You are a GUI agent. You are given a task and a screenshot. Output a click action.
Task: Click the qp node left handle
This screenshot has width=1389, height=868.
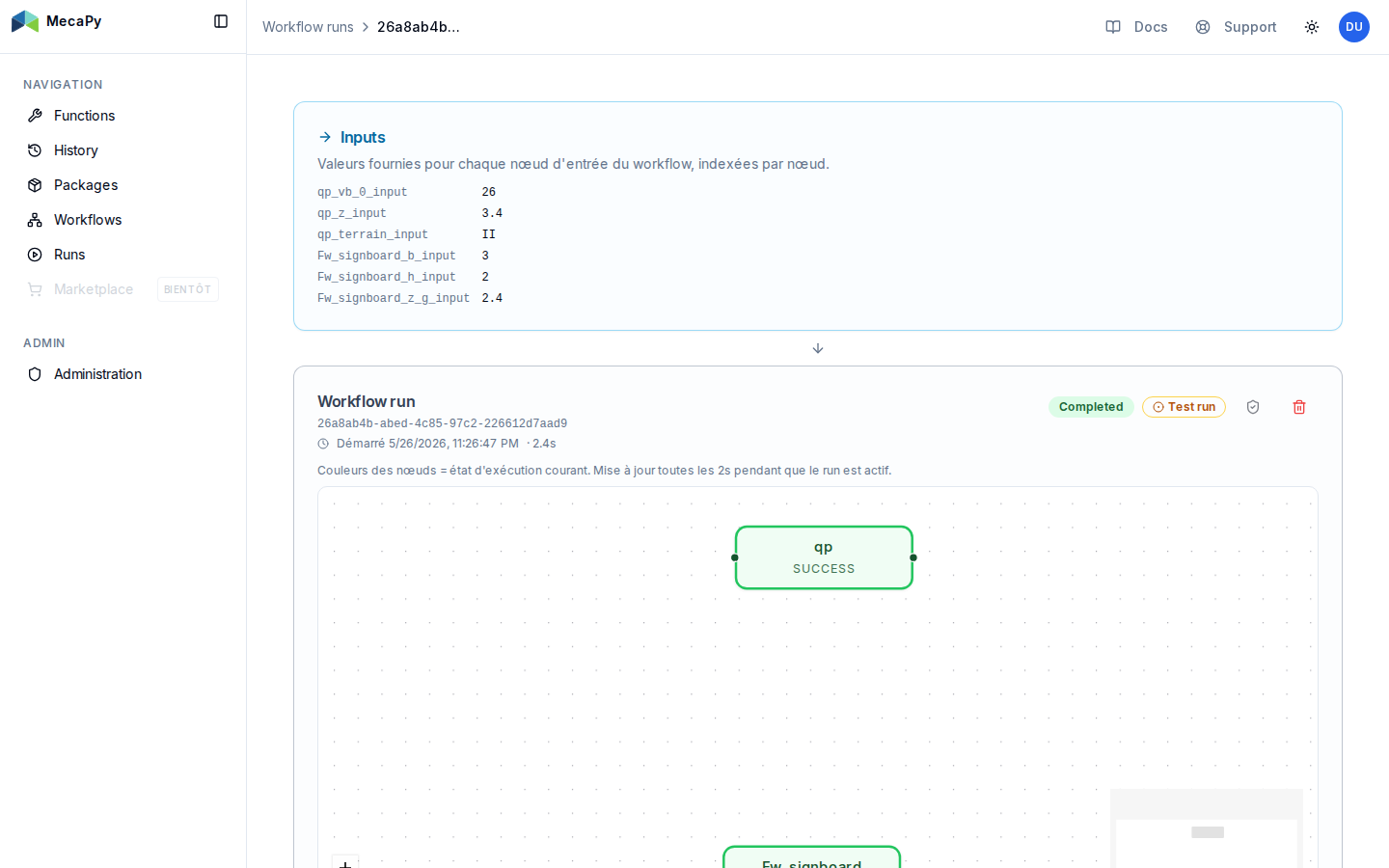click(735, 557)
